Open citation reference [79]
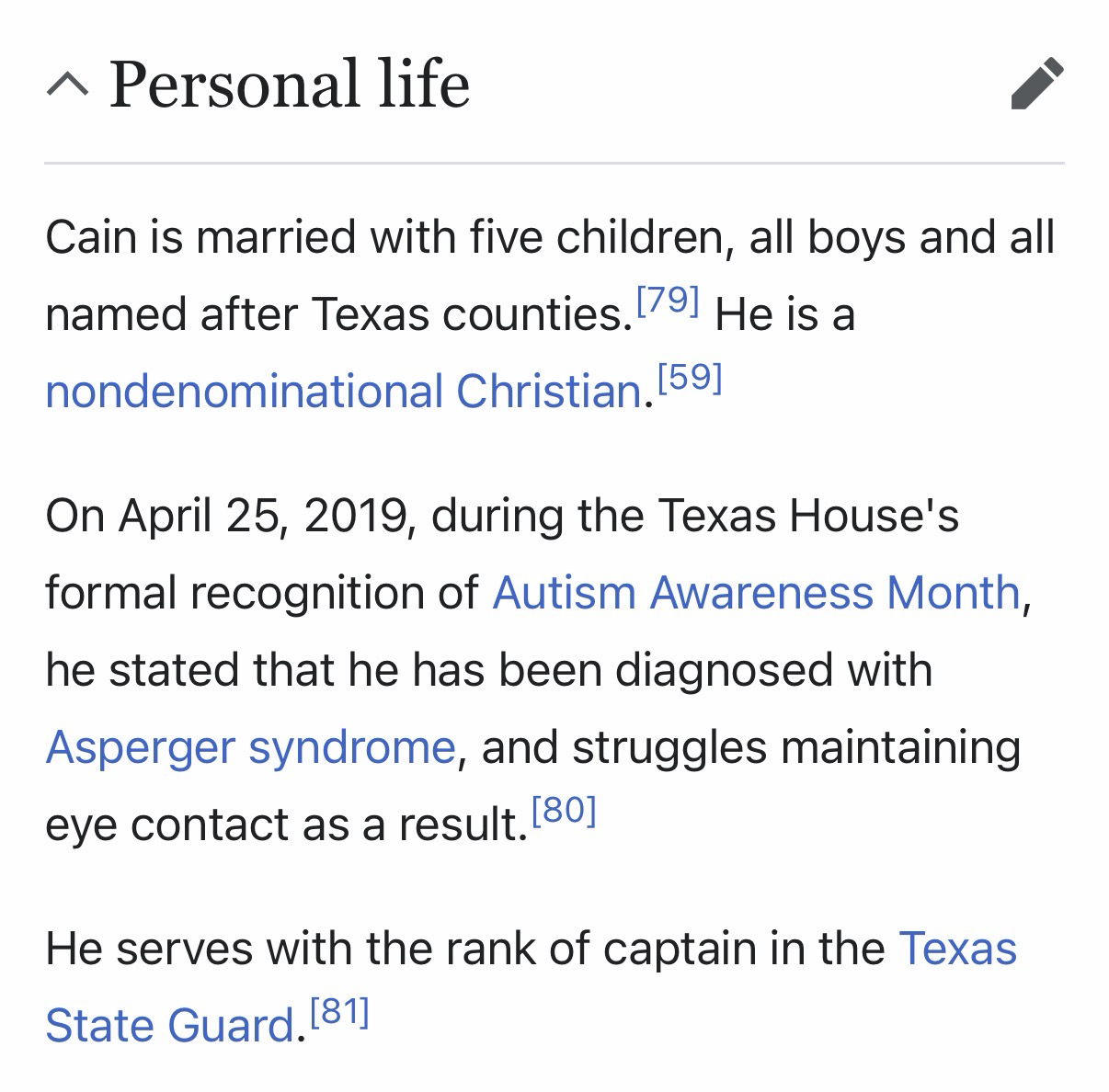 coord(668,300)
